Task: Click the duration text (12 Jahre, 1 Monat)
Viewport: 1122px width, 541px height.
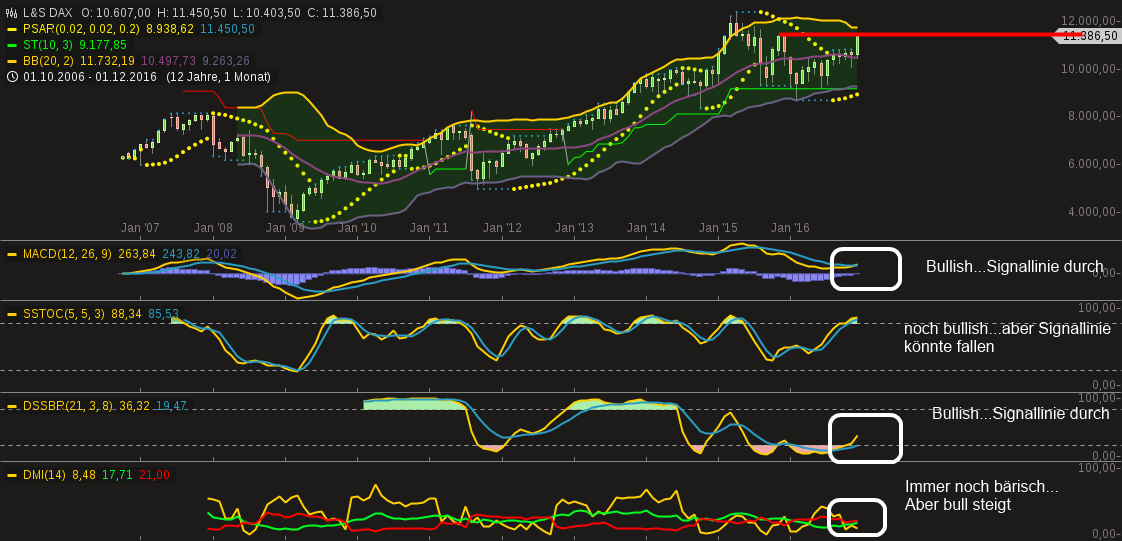Action: [x=218, y=77]
